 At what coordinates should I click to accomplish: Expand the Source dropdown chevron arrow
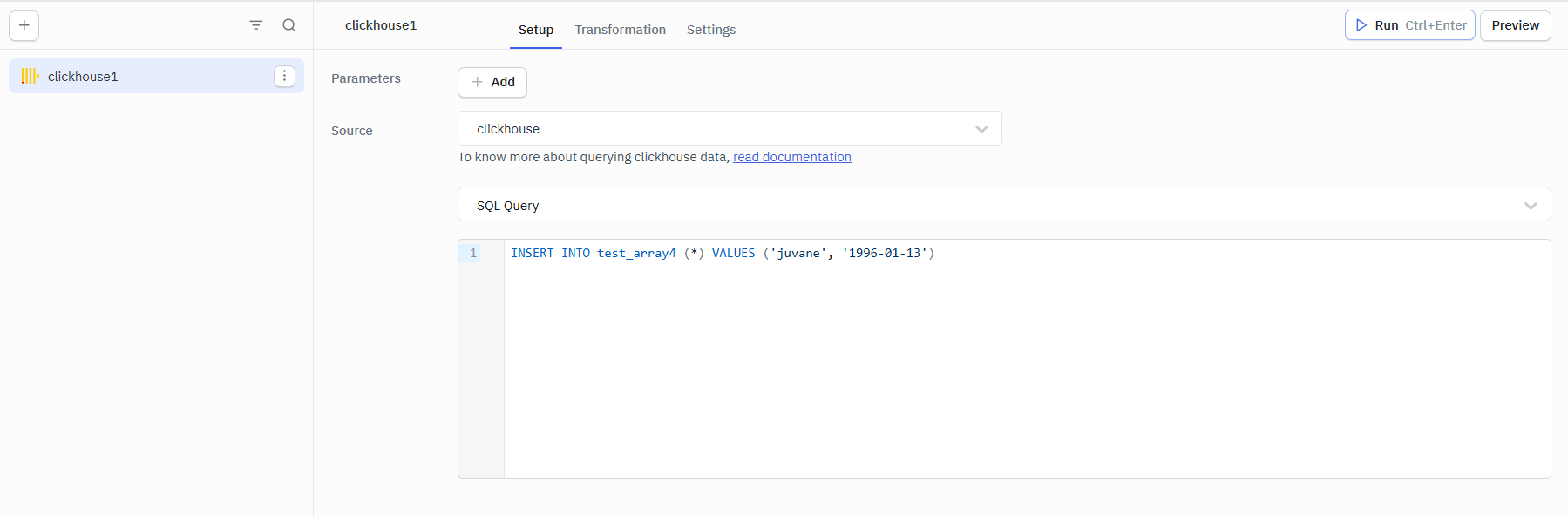981,129
